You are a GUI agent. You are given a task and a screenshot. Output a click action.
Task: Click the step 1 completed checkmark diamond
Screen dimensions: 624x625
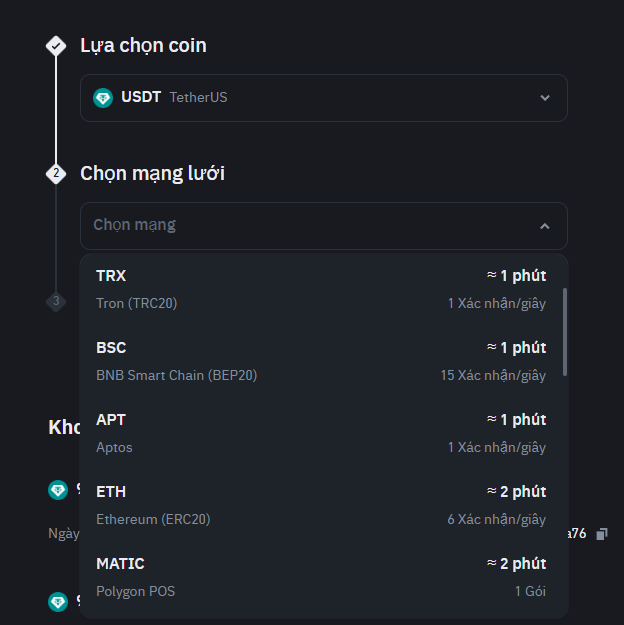coord(56,46)
